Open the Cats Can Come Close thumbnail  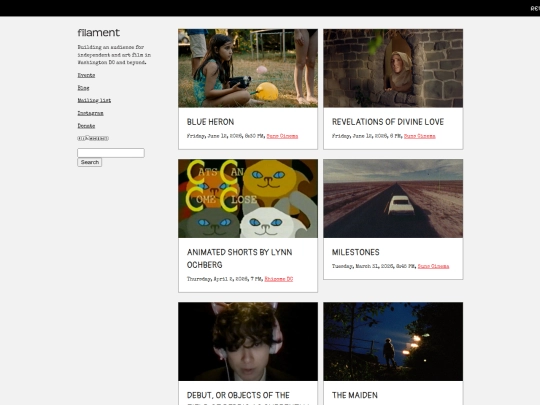[248, 198]
